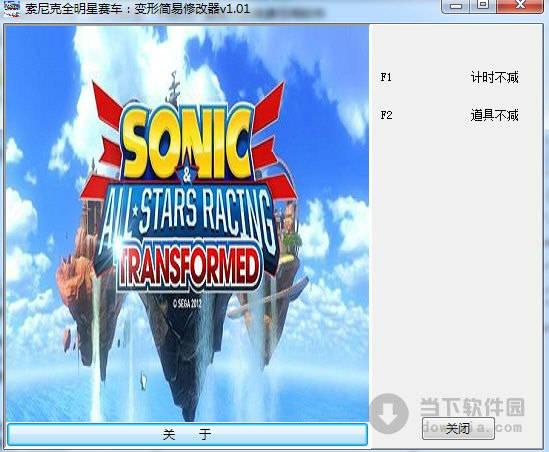Maximize the trainer window

pos(483,6)
